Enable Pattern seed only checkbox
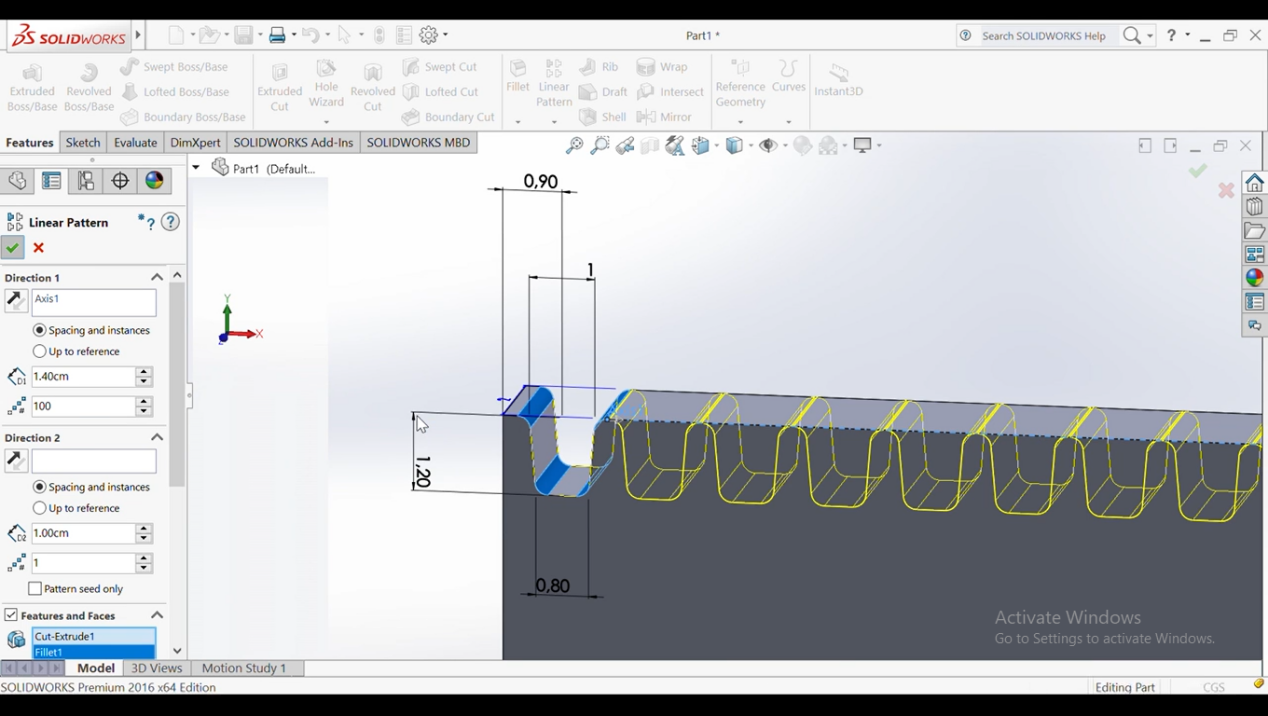Image resolution: width=1268 pixels, height=716 pixels. click(35, 589)
